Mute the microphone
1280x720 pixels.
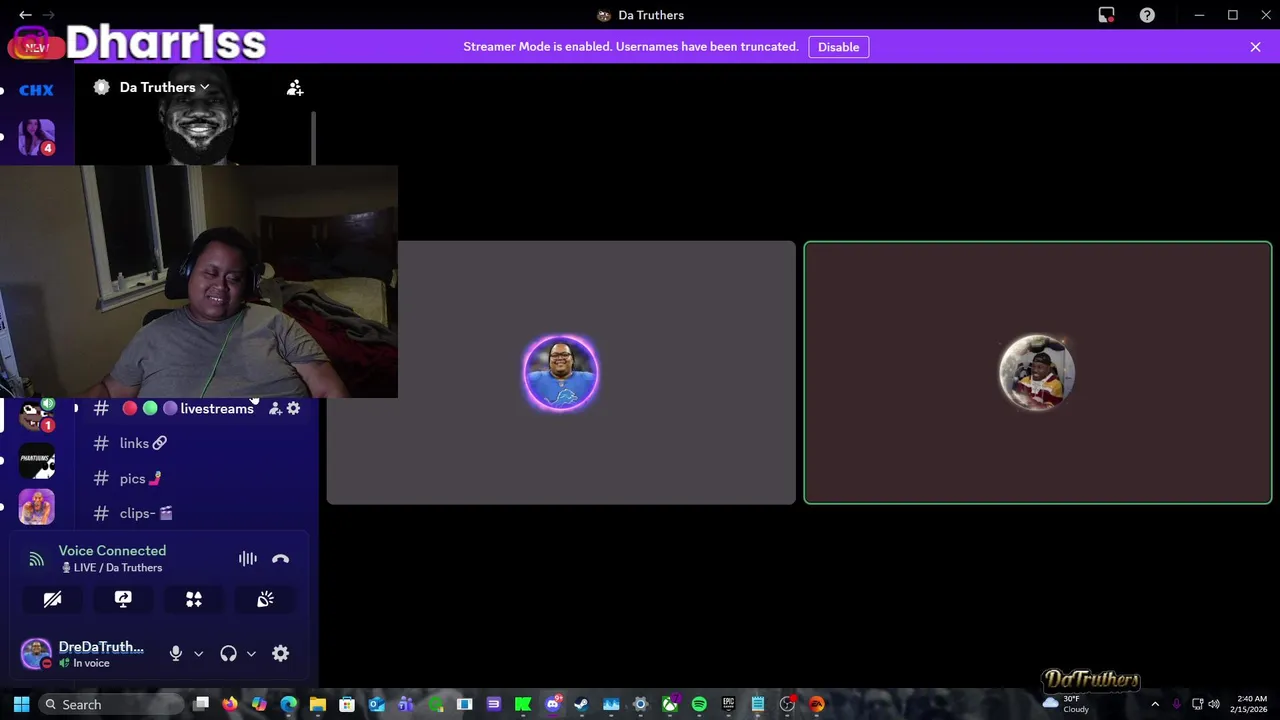click(176, 653)
